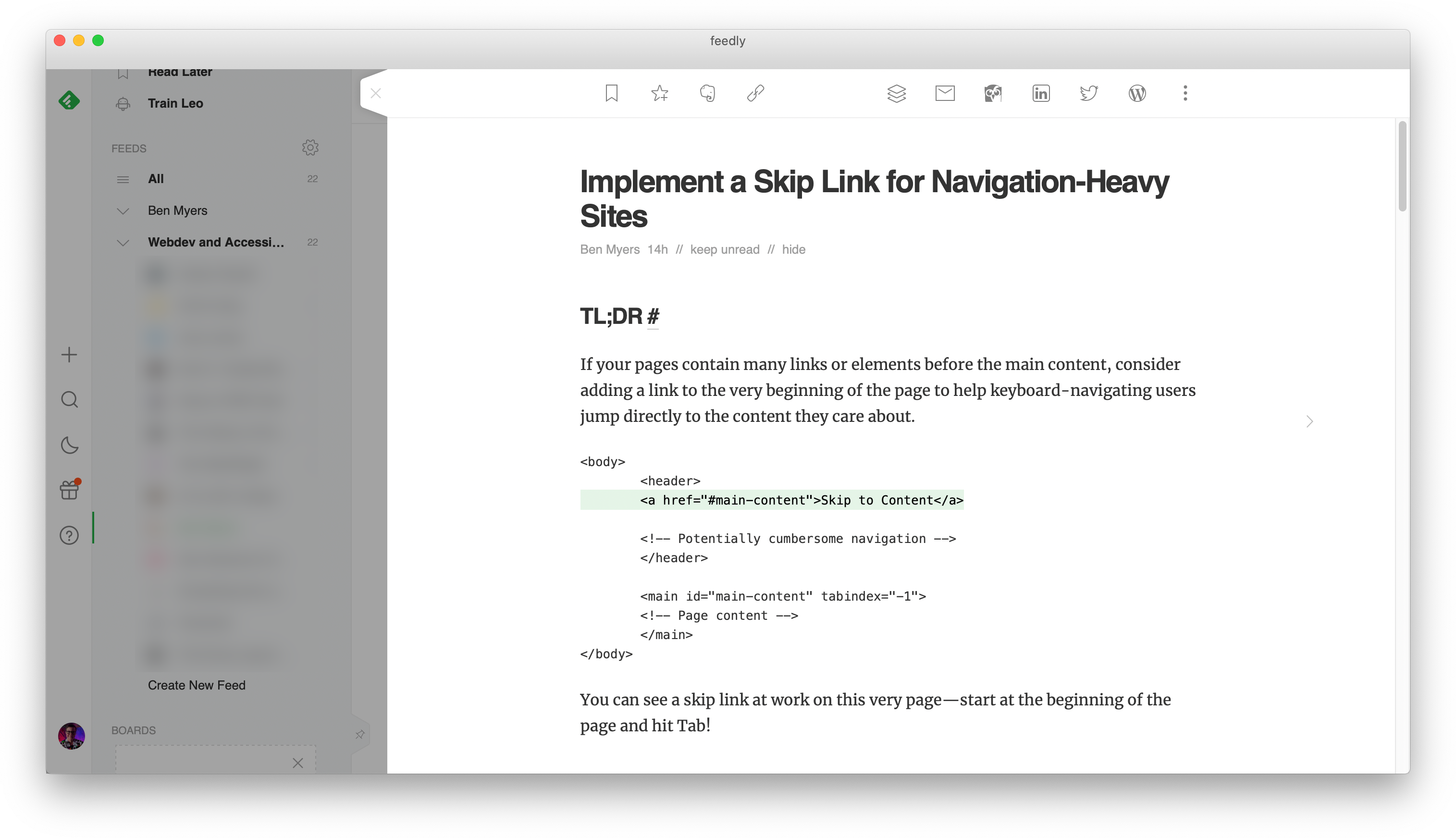Share article on LinkedIn

(x=1041, y=93)
